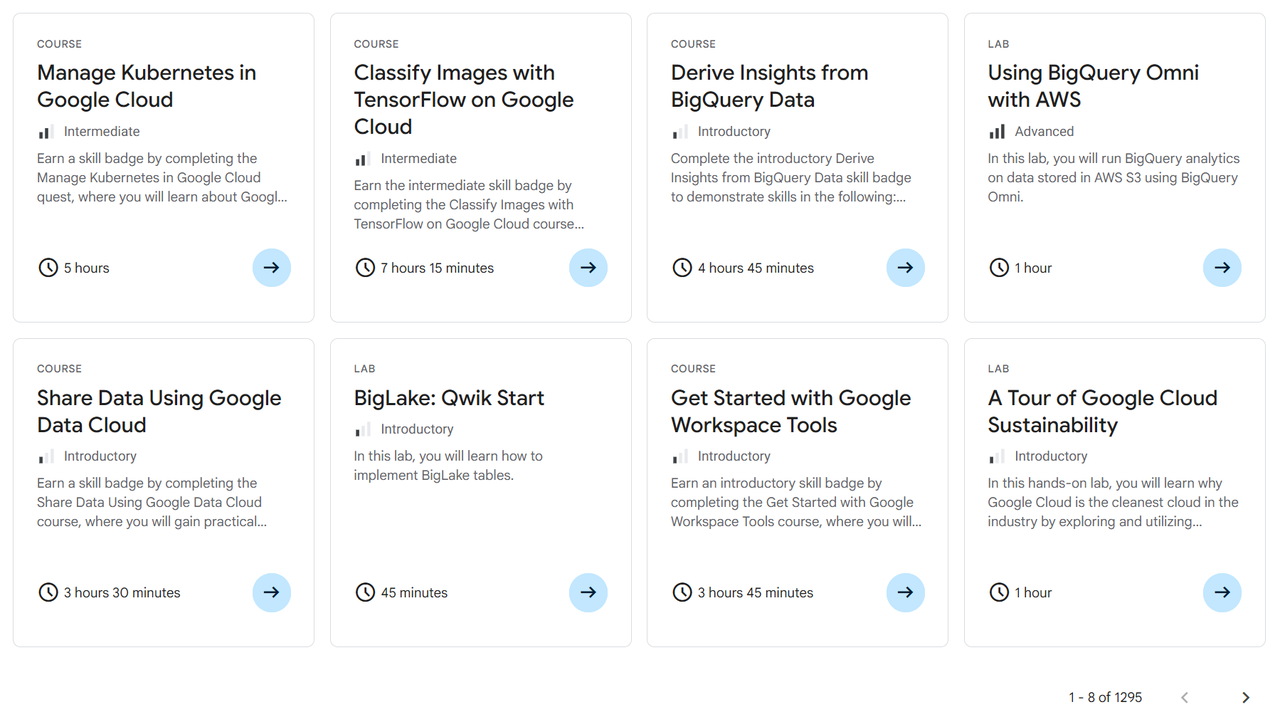Click the clock icon on Sustainability tour card
Screen dimensions: 1280x712
999,593
